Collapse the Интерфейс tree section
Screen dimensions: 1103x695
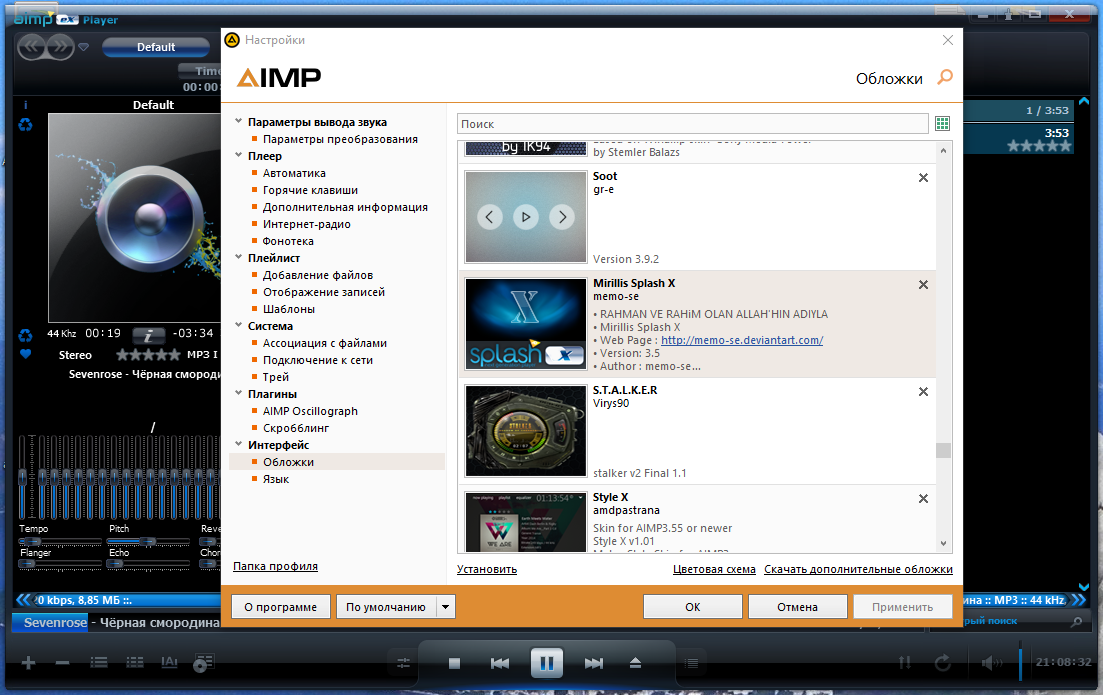[x=238, y=444]
